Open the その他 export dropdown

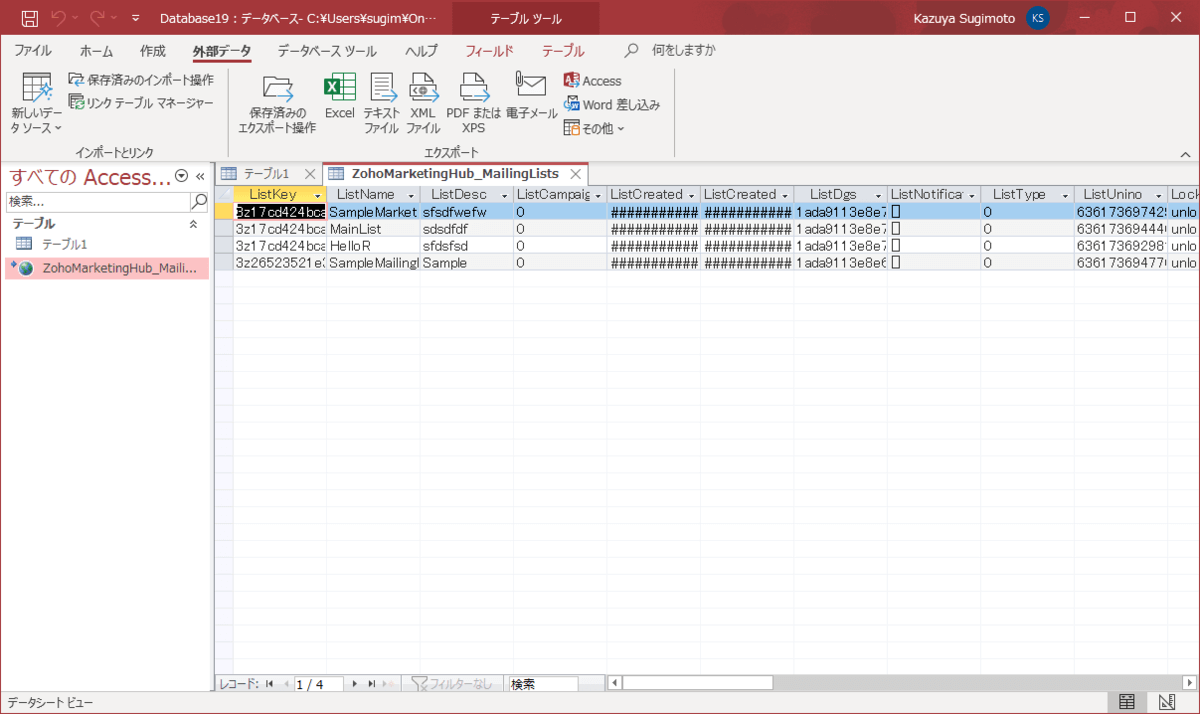click(x=594, y=128)
